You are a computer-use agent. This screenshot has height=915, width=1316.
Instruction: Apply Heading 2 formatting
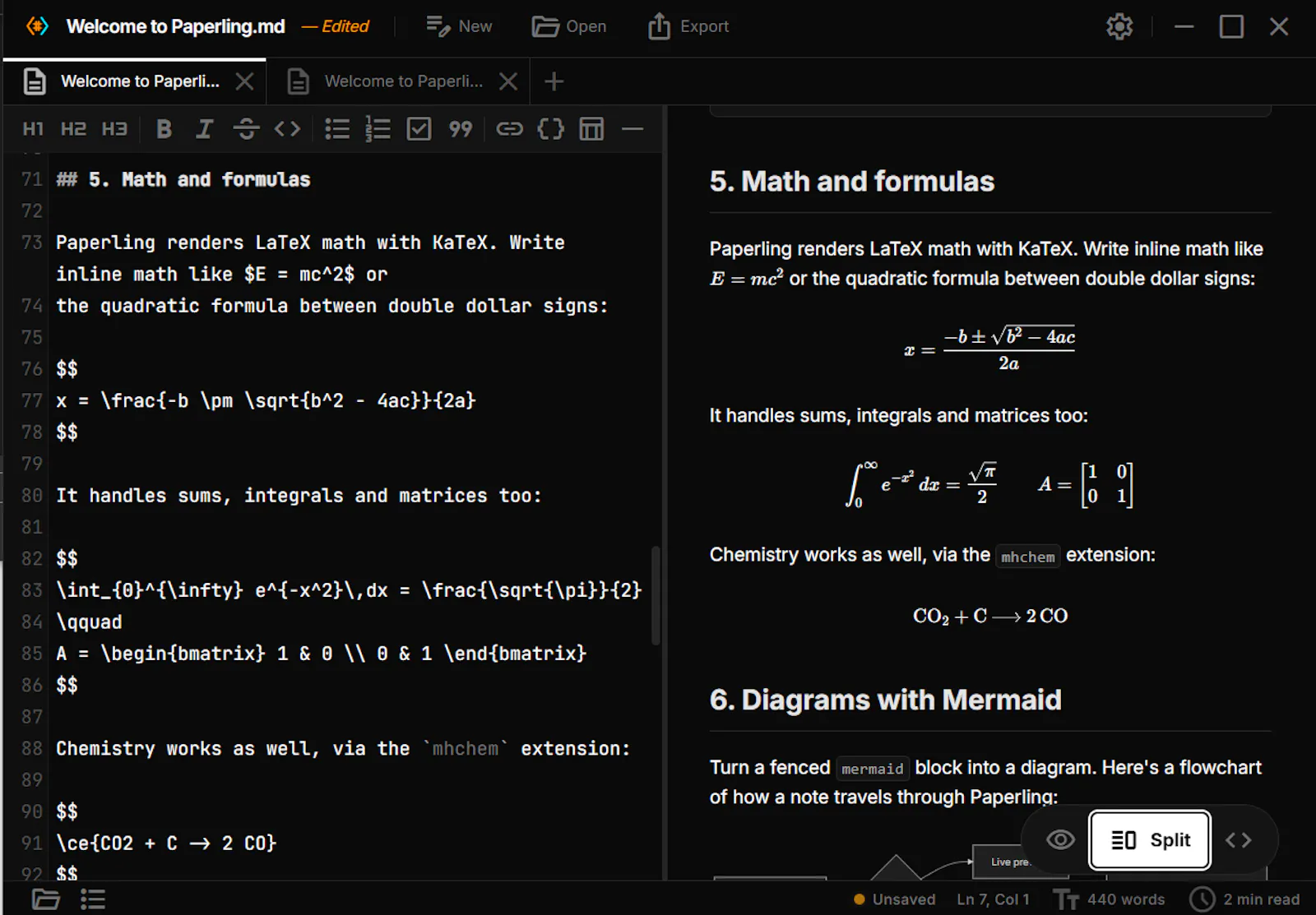73,129
